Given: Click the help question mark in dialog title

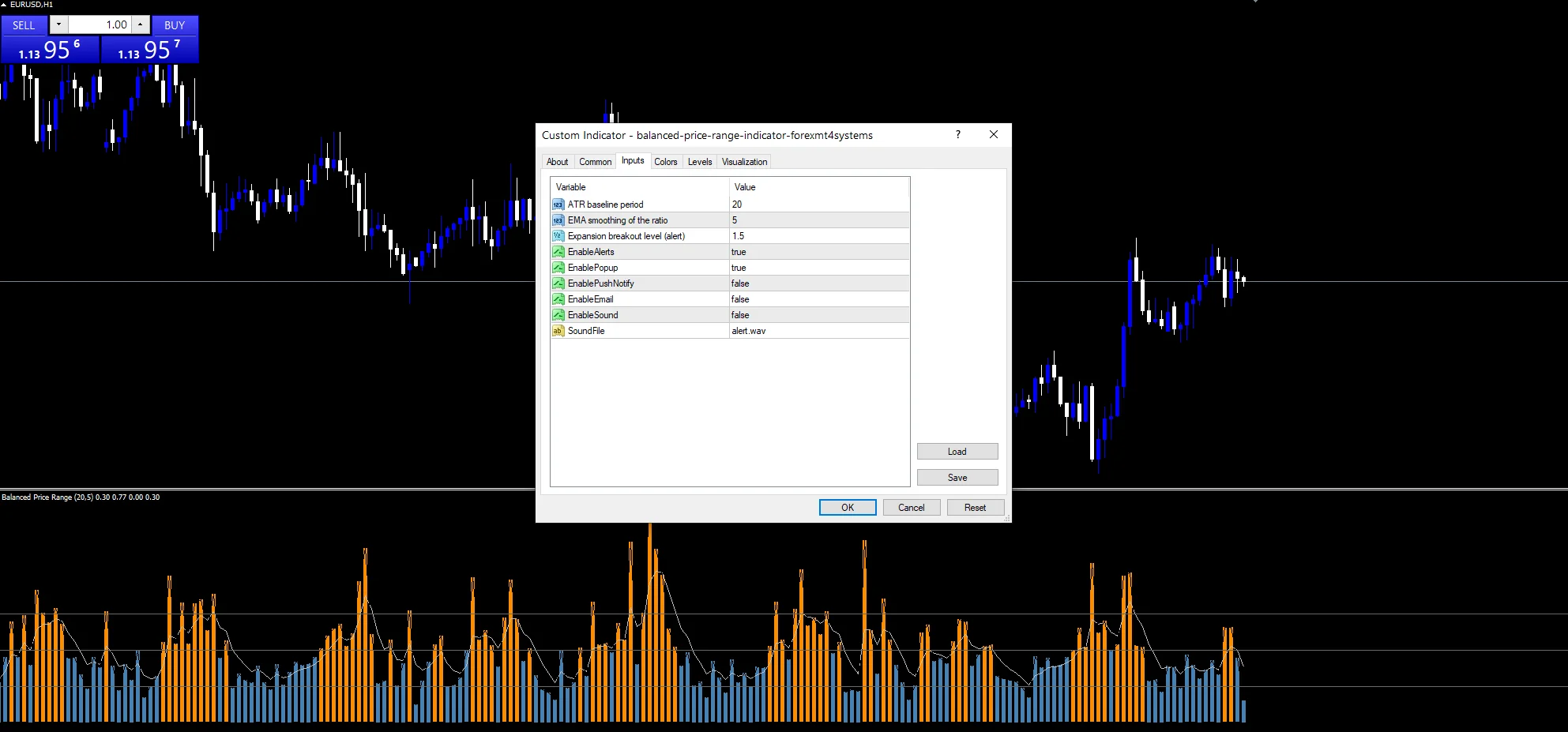Looking at the screenshot, I should pos(958,135).
